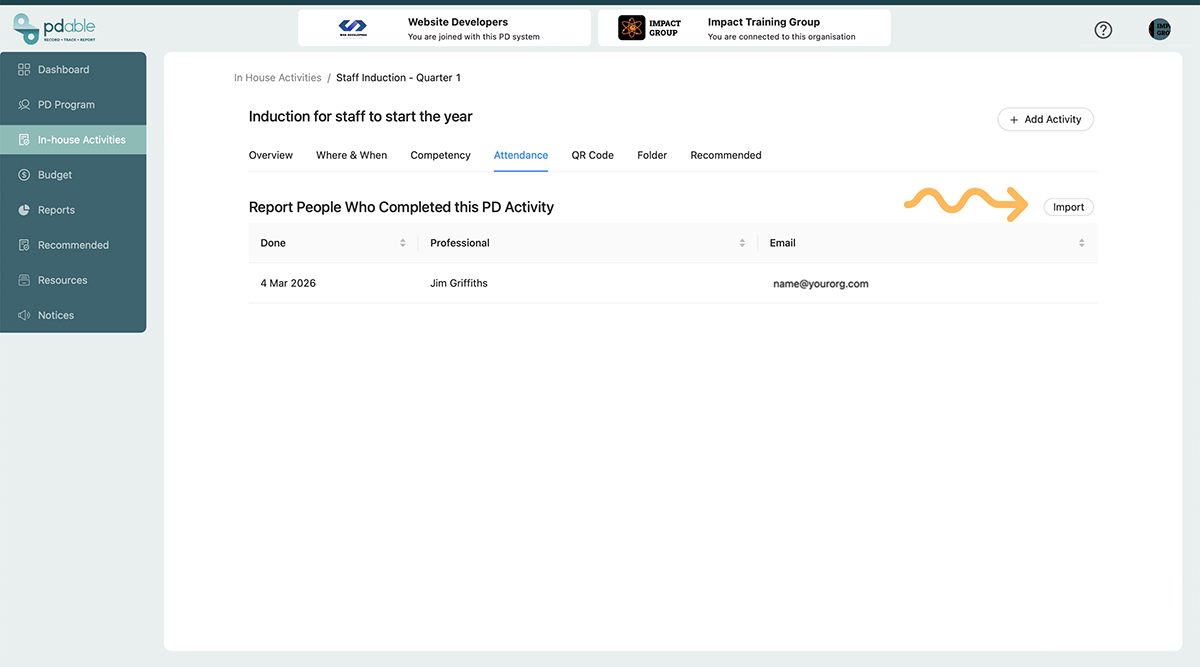This screenshot has width=1200, height=667.
Task: Click the Website Developers logo
Action: click(352, 28)
